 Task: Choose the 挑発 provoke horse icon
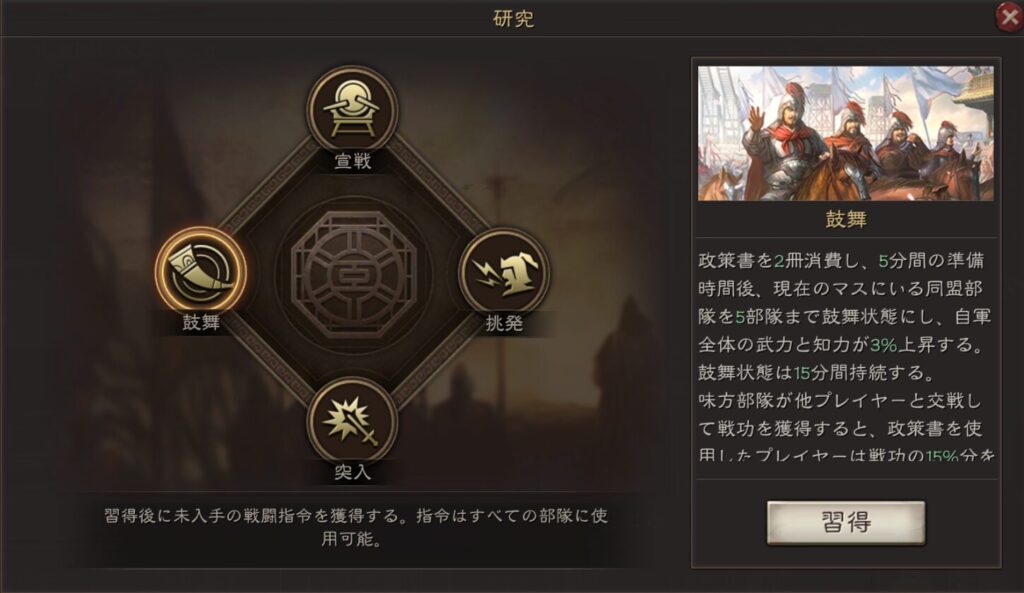pyautogui.click(x=504, y=272)
